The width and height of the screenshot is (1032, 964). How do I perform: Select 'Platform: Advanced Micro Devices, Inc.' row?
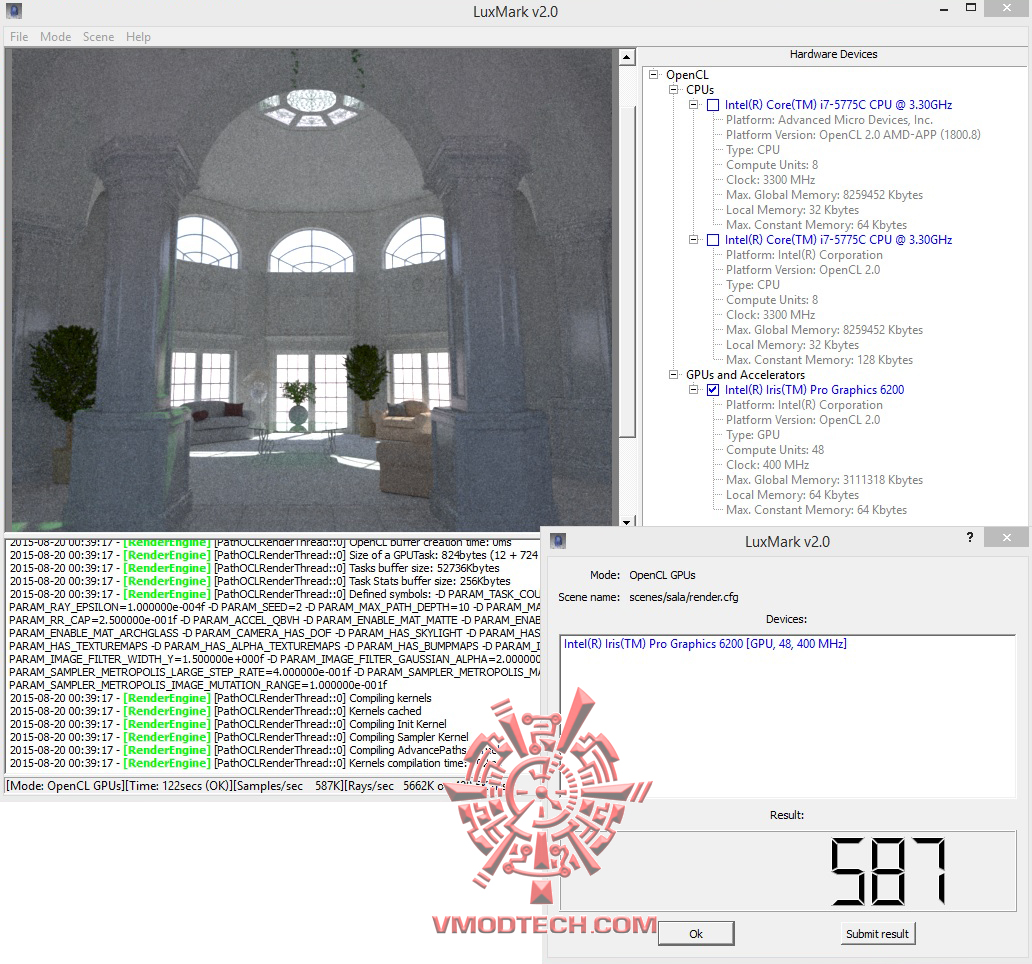[x=829, y=120]
